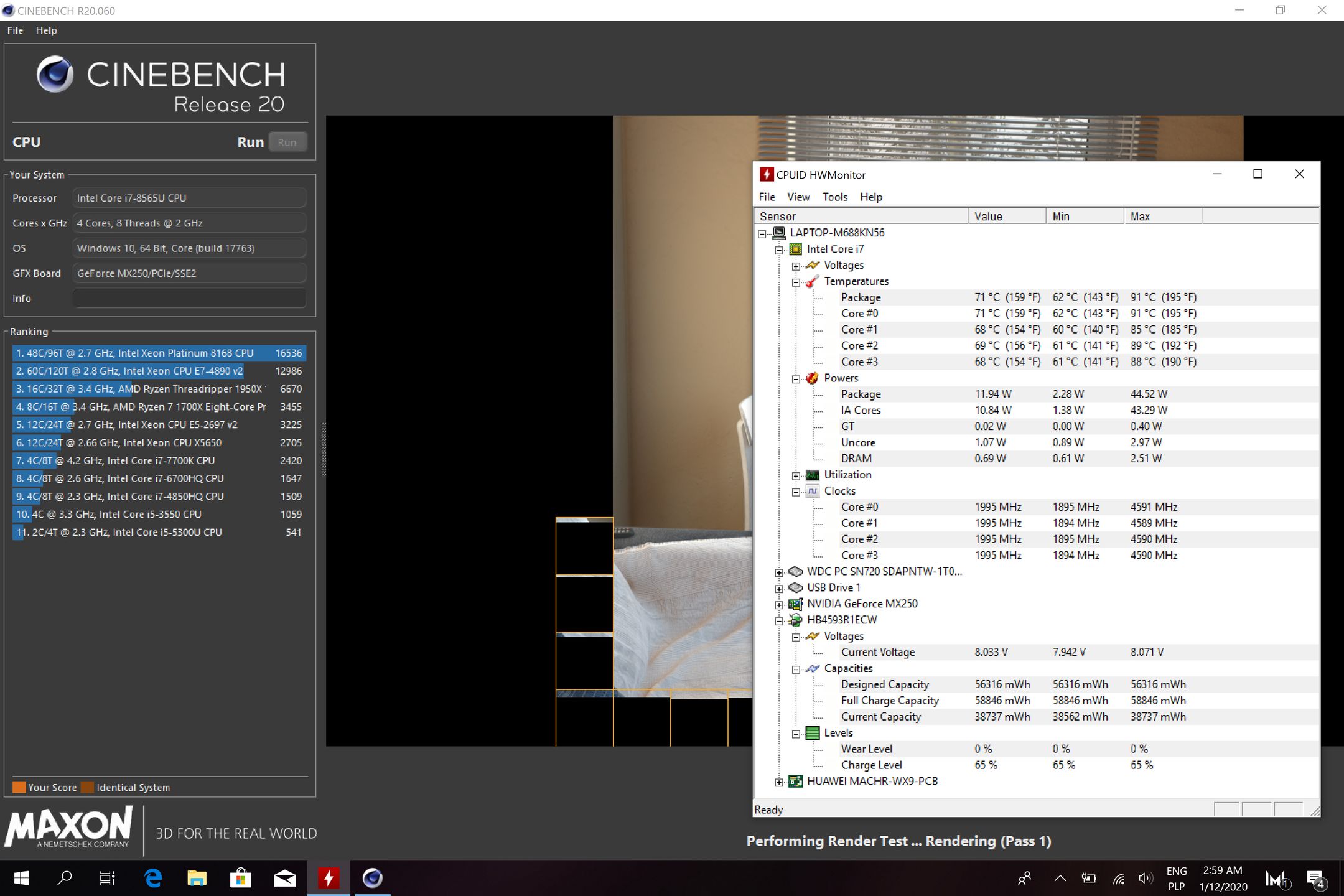
Task: Select the Ryzen Threadripper 1950X ranking entry
Action: pos(159,389)
